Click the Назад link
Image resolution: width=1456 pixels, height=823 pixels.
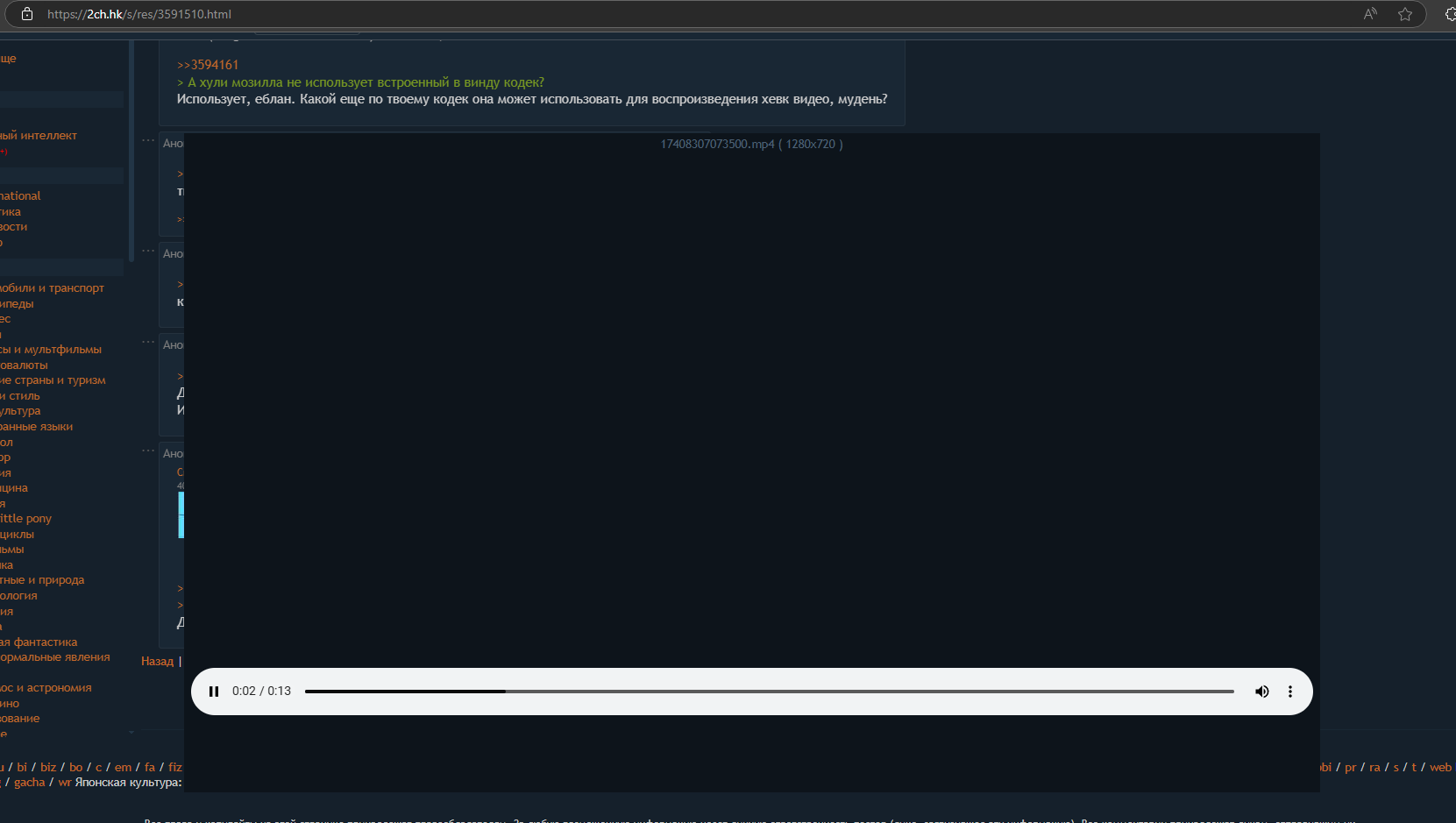(157, 661)
